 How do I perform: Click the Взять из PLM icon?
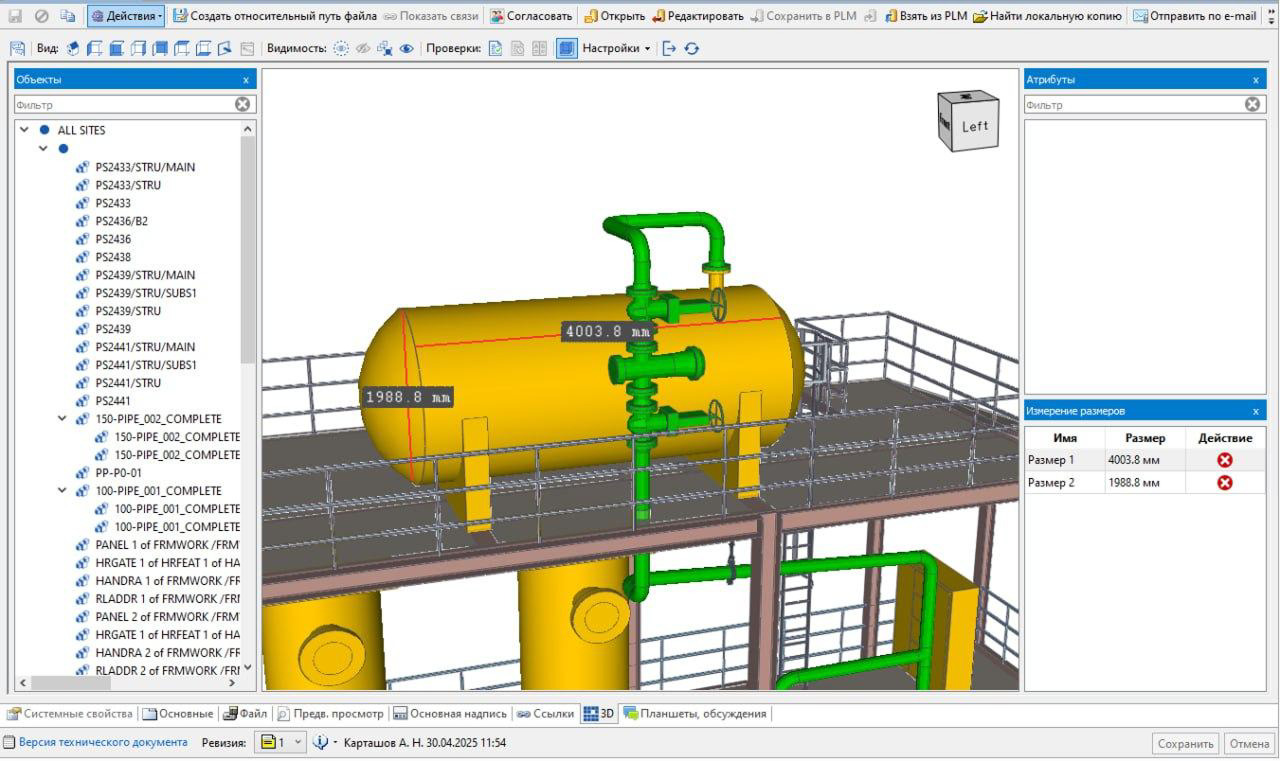pyautogui.click(x=891, y=16)
